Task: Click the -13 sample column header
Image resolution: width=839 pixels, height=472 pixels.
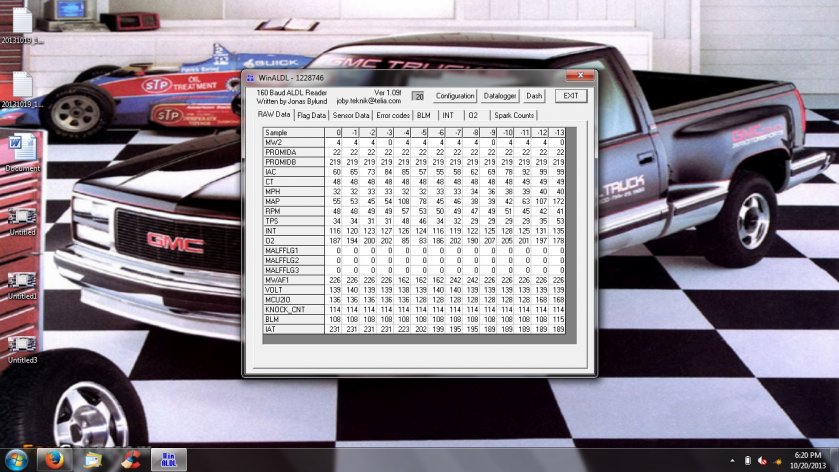Action: (558, 132)
